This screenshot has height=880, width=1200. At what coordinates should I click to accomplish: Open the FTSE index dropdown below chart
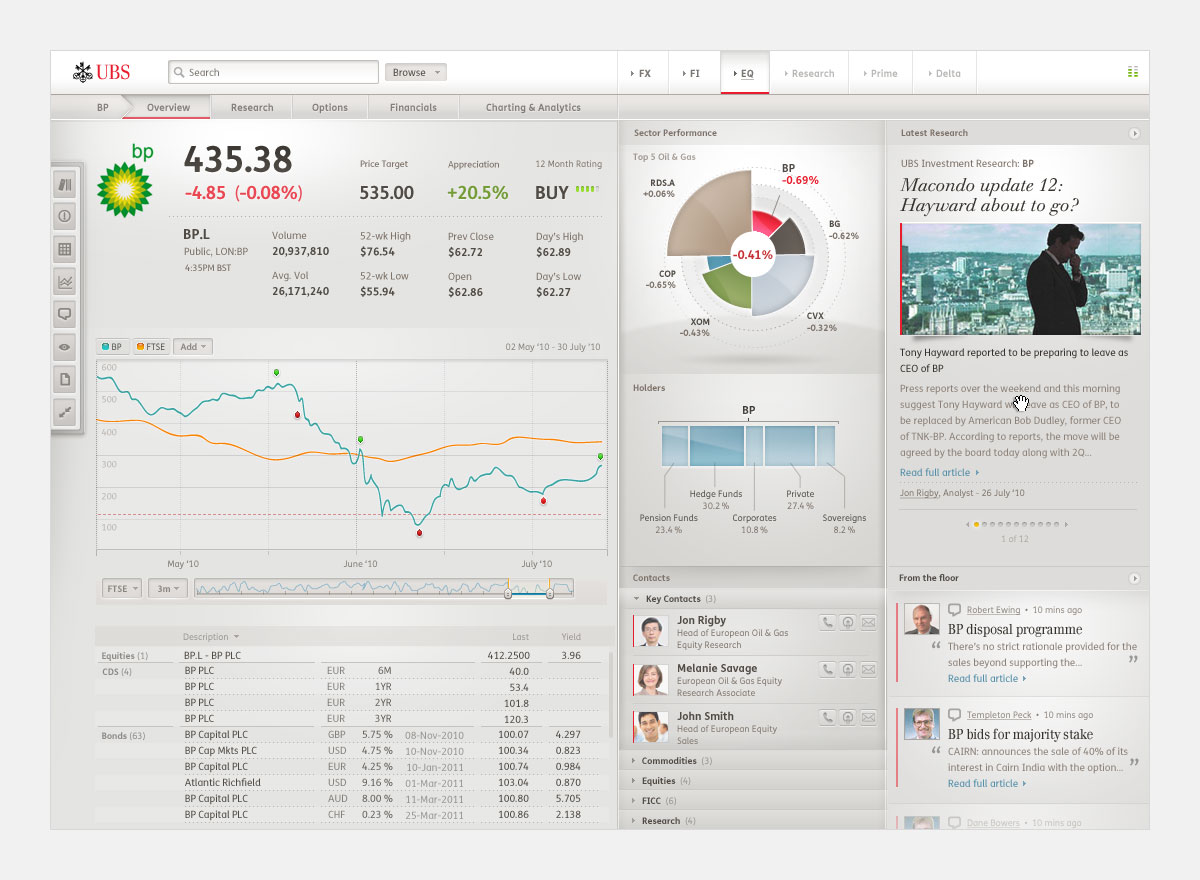(x=122, y=588)
